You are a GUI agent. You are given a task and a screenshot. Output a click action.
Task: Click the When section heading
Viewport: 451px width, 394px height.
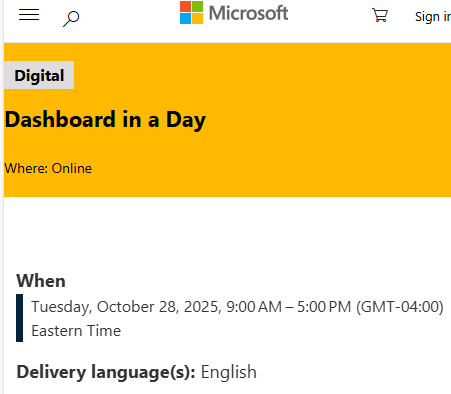click(41, 281)
